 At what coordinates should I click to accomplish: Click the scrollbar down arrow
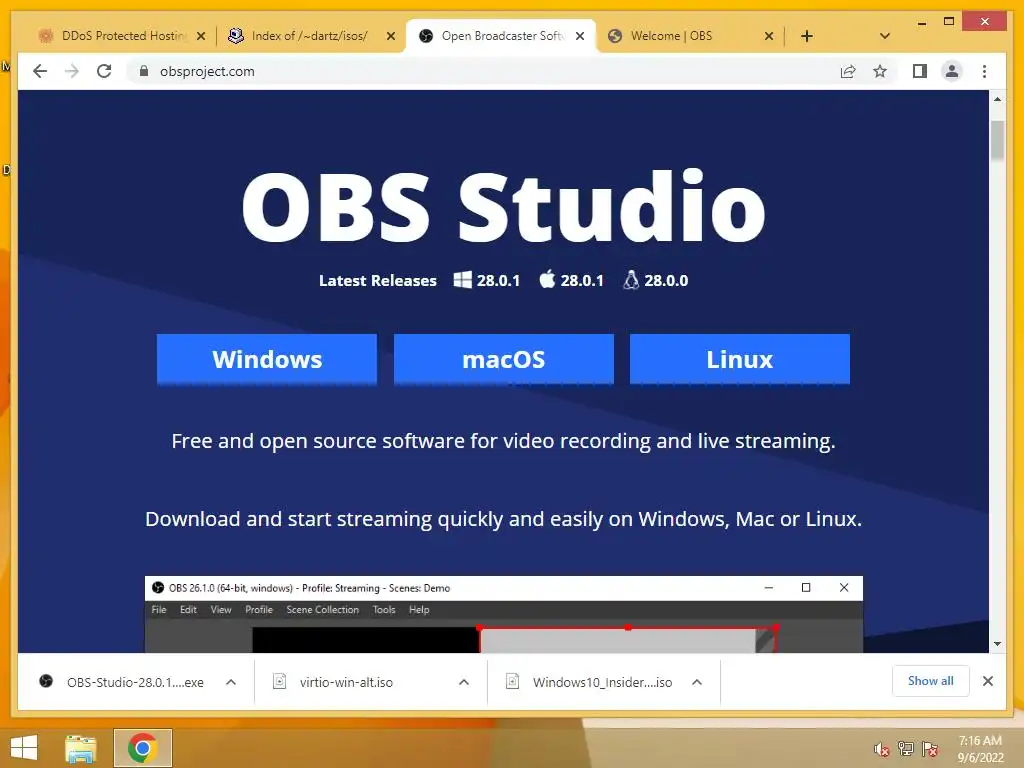tap(997, 644)
